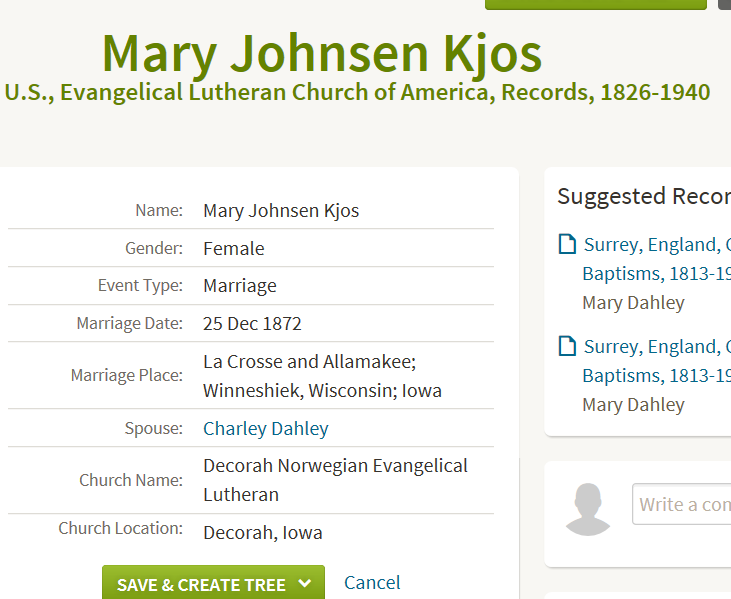This screenshot has height=599, width=731.
Task: Click the second Mary Dahley suggested name
Action: pos(633,405)
